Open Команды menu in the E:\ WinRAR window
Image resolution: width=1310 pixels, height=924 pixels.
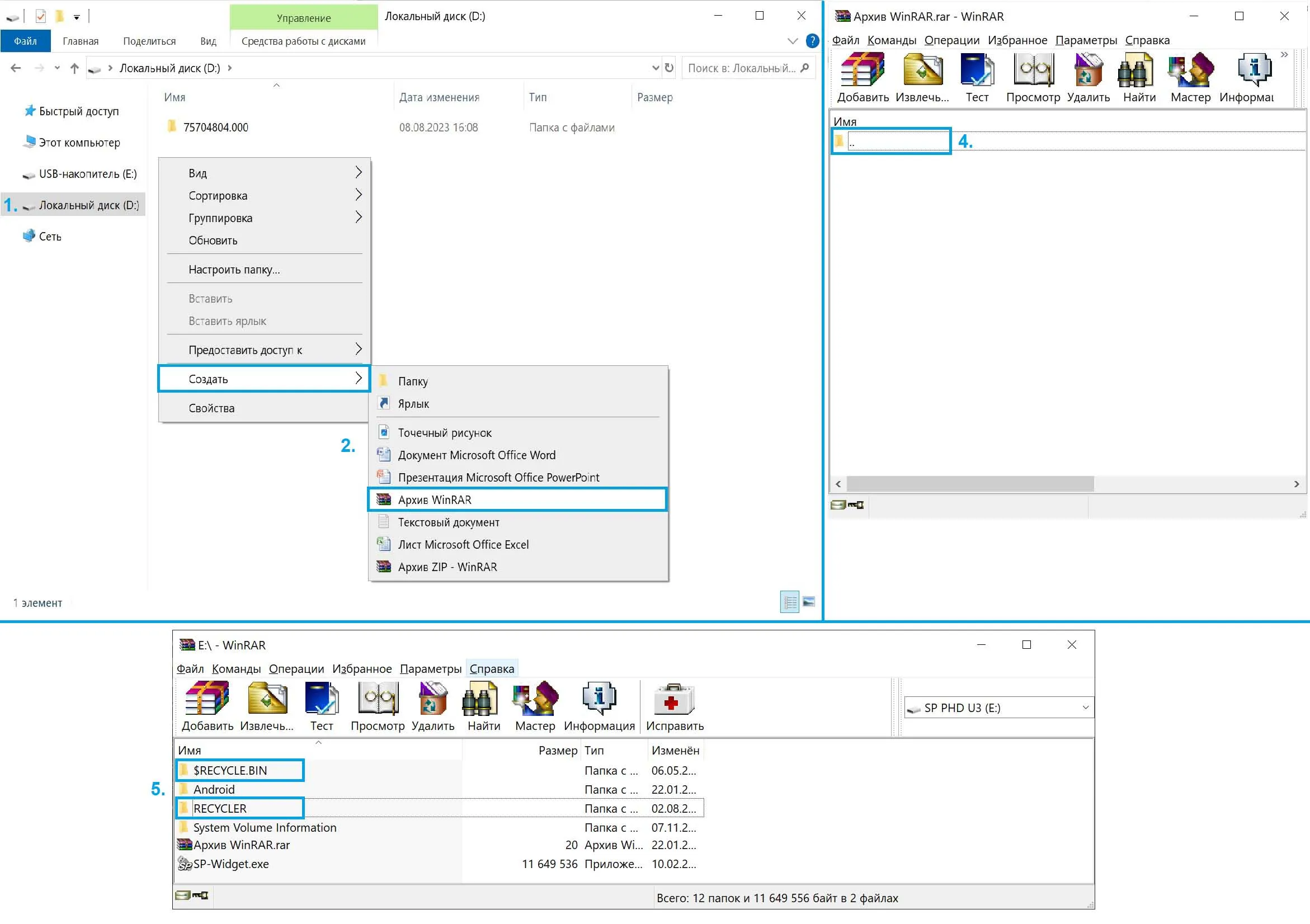[x=236, y=668]
